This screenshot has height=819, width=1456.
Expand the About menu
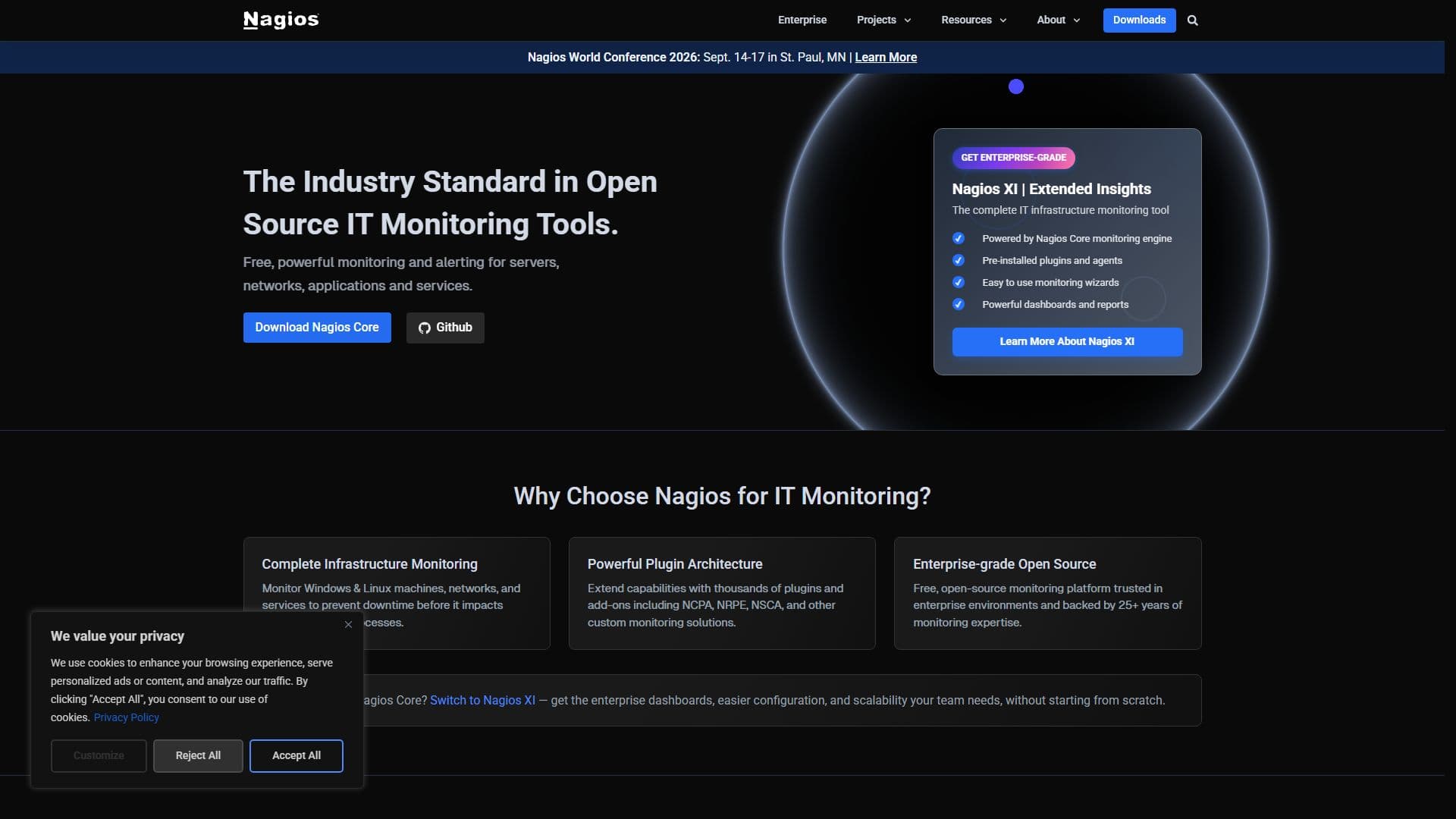pyautogui.click(x=1058, y=20)
